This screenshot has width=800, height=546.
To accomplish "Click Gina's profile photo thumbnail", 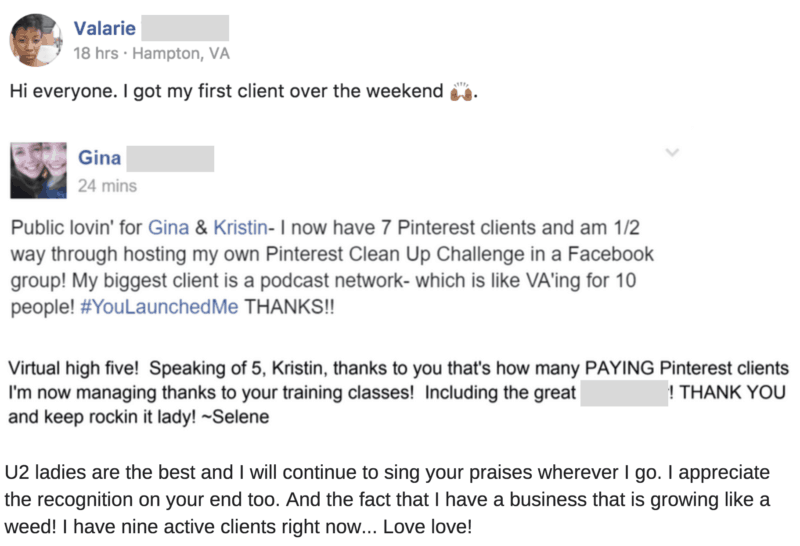I will pyautogui.click(x=38, y=169).
